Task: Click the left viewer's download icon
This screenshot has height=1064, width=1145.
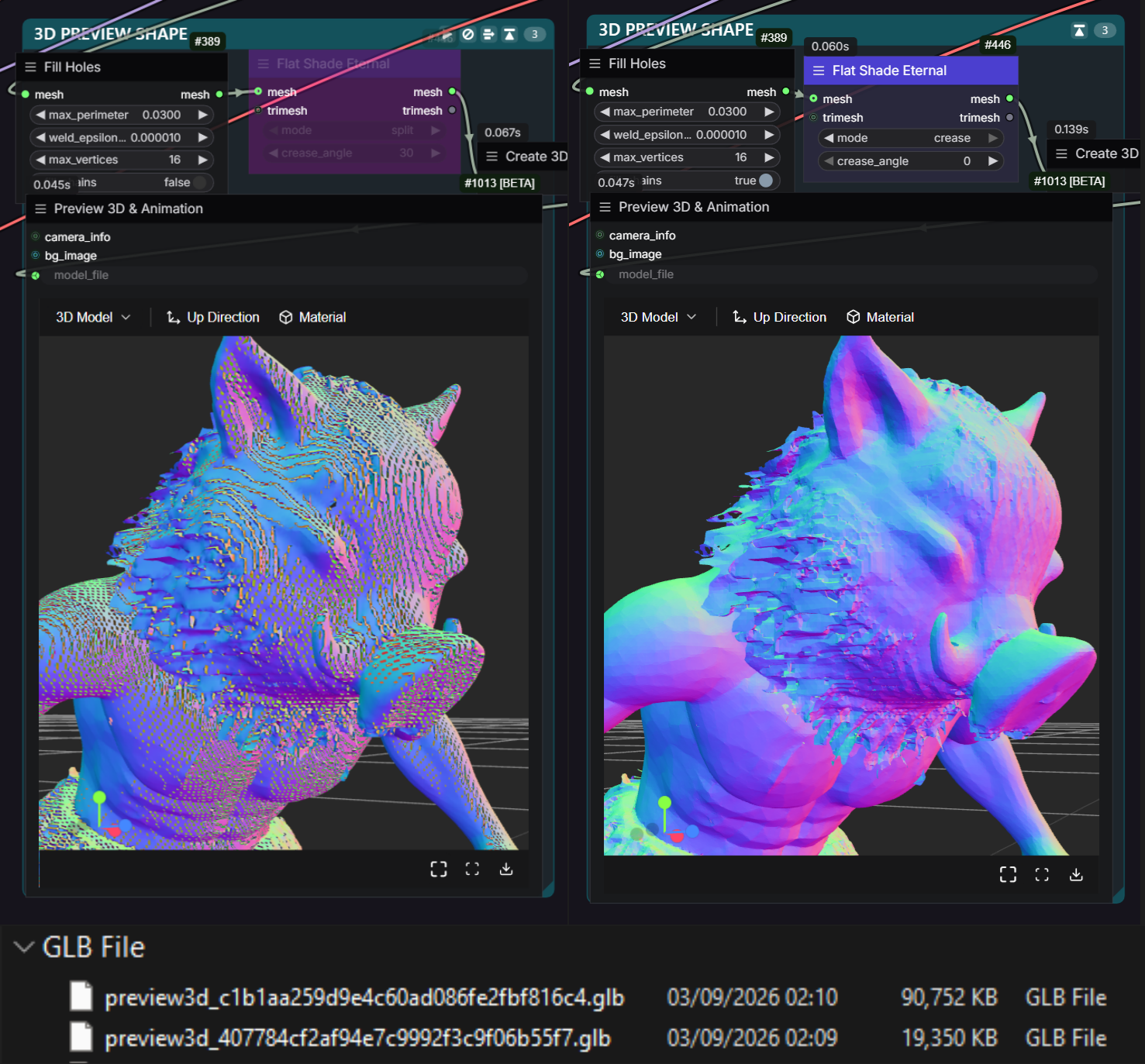Action: (x=506, y=869)
